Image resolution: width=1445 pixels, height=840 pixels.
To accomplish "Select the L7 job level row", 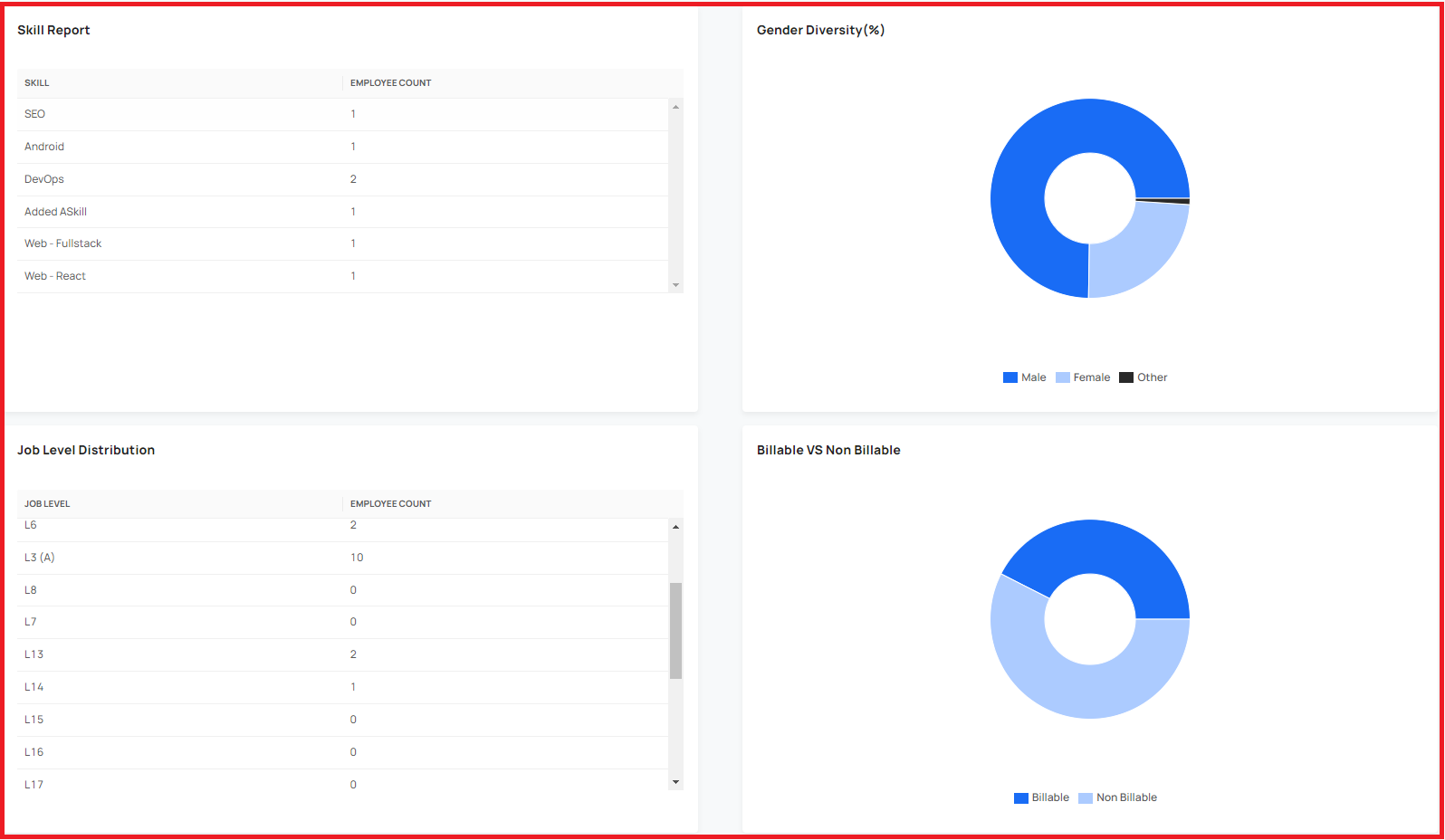I will [343, 622].
